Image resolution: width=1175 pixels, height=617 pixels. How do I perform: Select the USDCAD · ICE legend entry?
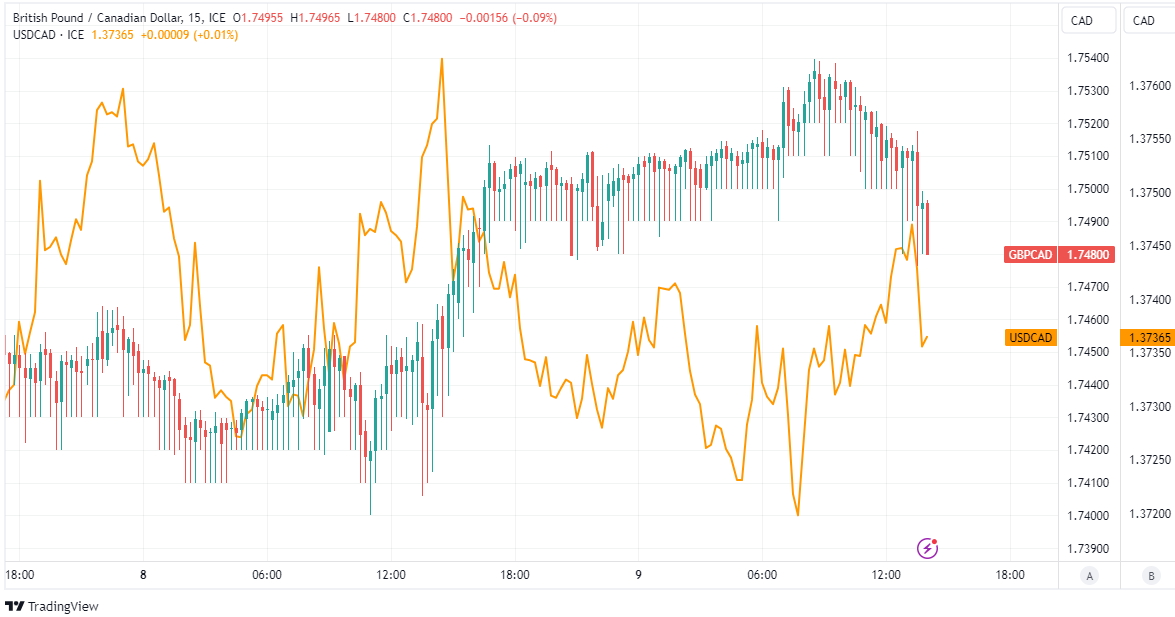[48, 35]
